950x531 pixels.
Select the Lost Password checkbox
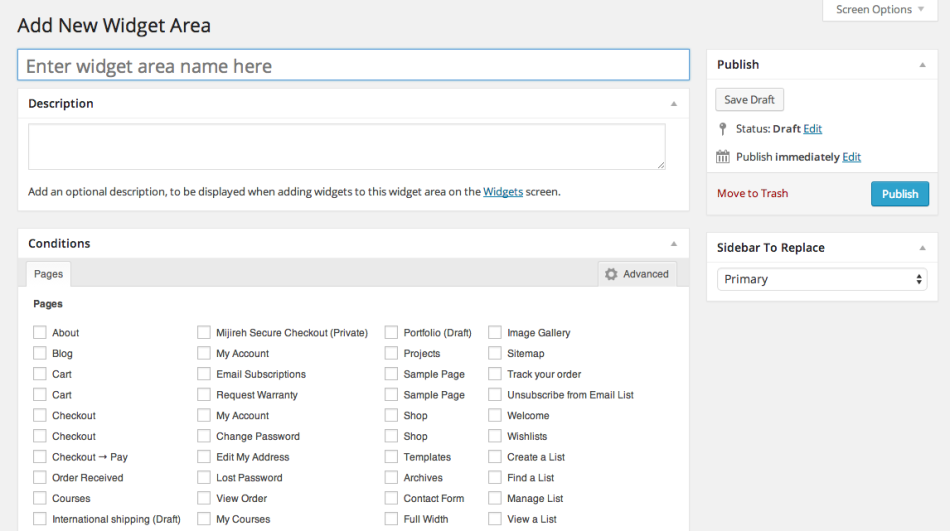coord(204,478)
